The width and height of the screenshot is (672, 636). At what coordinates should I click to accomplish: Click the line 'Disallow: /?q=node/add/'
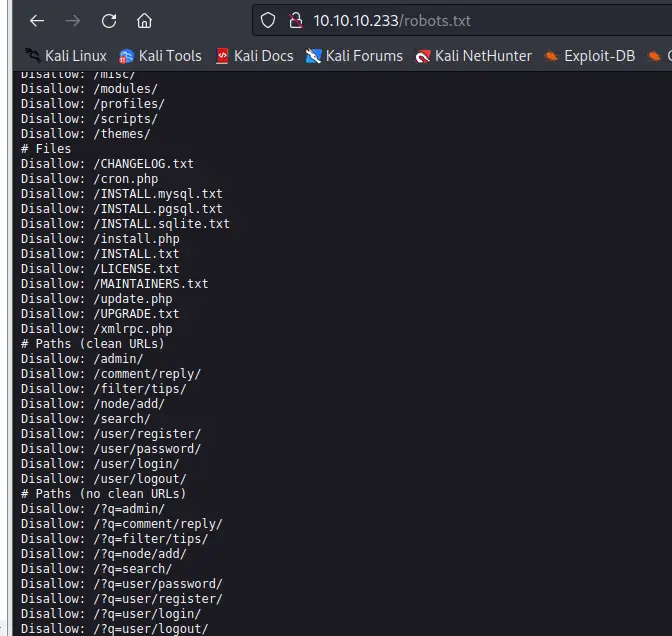104,554
